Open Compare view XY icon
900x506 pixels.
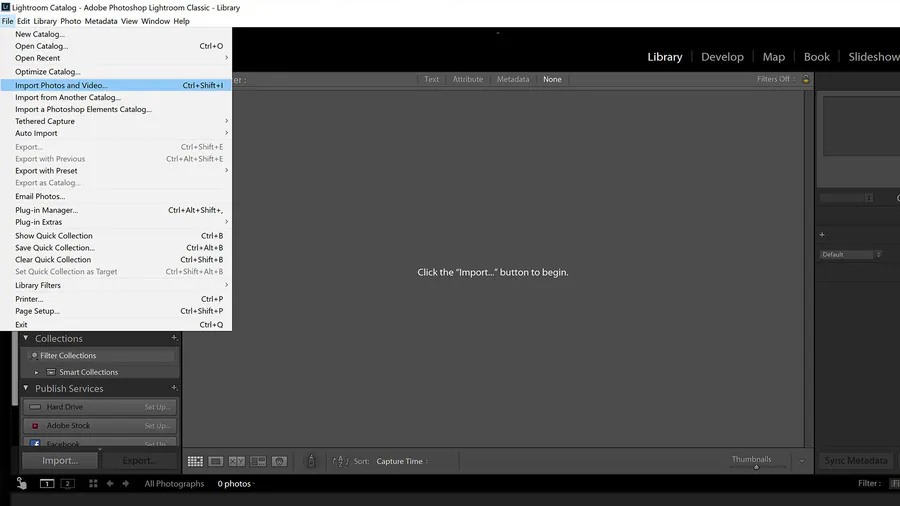[x=236, y=461]
